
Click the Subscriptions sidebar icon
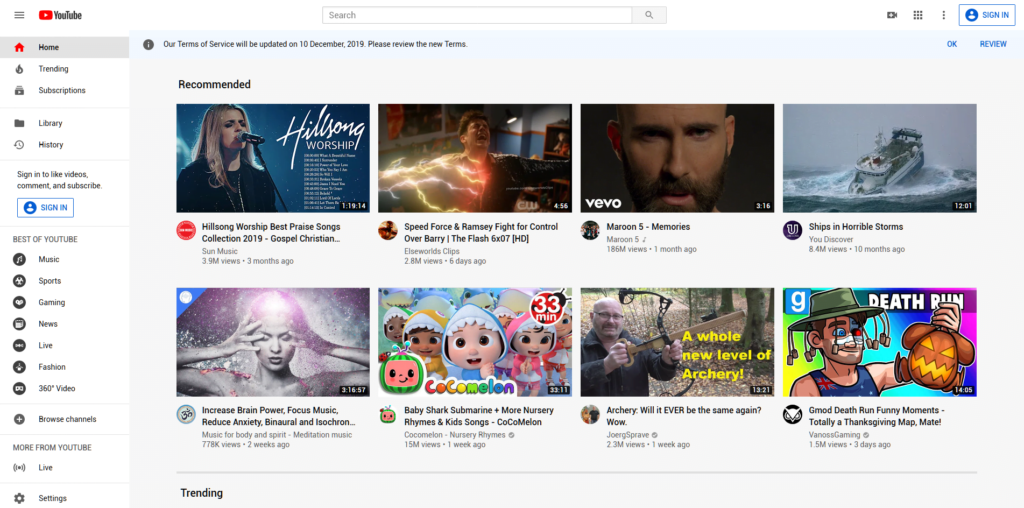coord(19,90)
